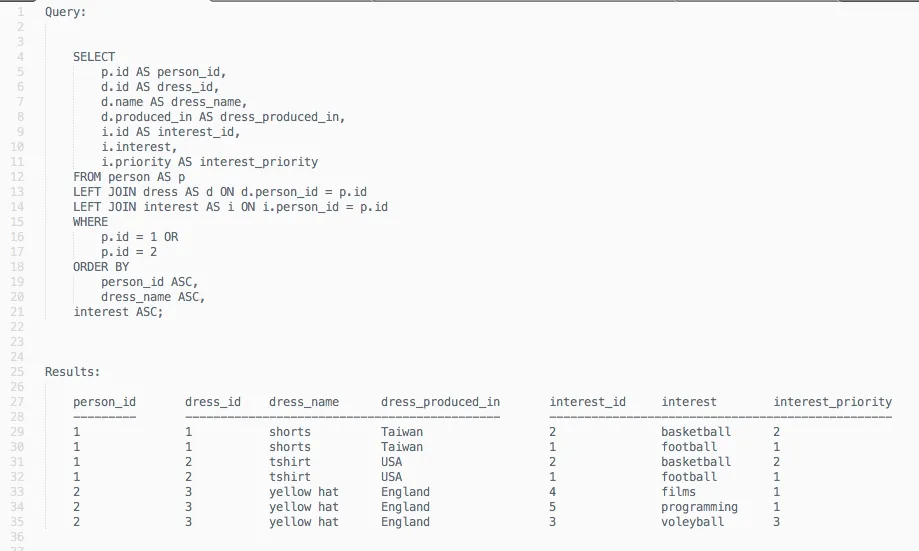The width and height of the screenshot is (919, 551).
Task: Place cursor on the SELECT keyword
Action: (x=94, y=57)
